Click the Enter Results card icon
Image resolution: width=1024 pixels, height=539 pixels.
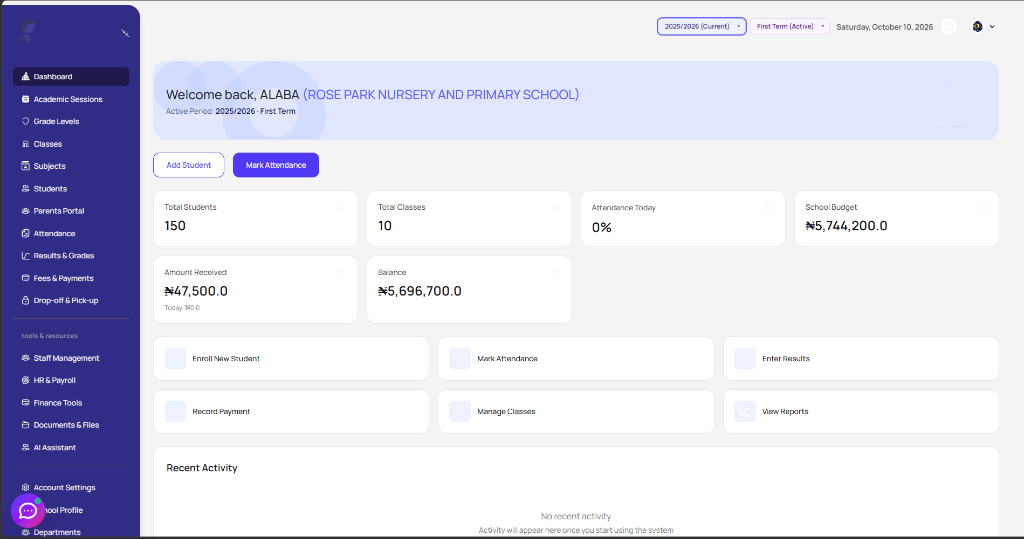pyautogui.click(x=745, y=359)
